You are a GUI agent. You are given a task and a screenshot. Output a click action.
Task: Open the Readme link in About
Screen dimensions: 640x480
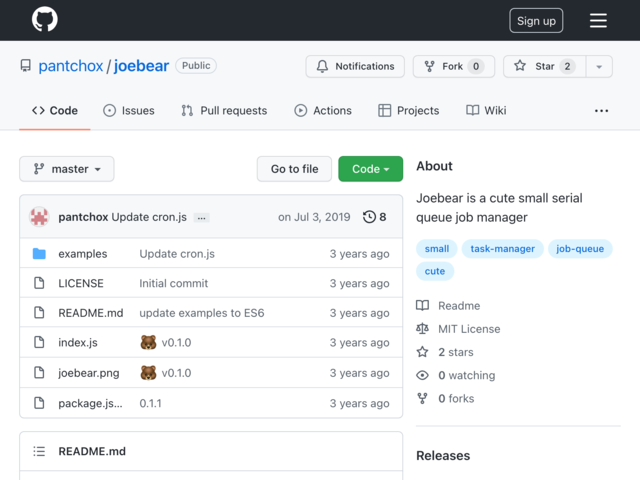pyautogui.click(x=448, y=306)
